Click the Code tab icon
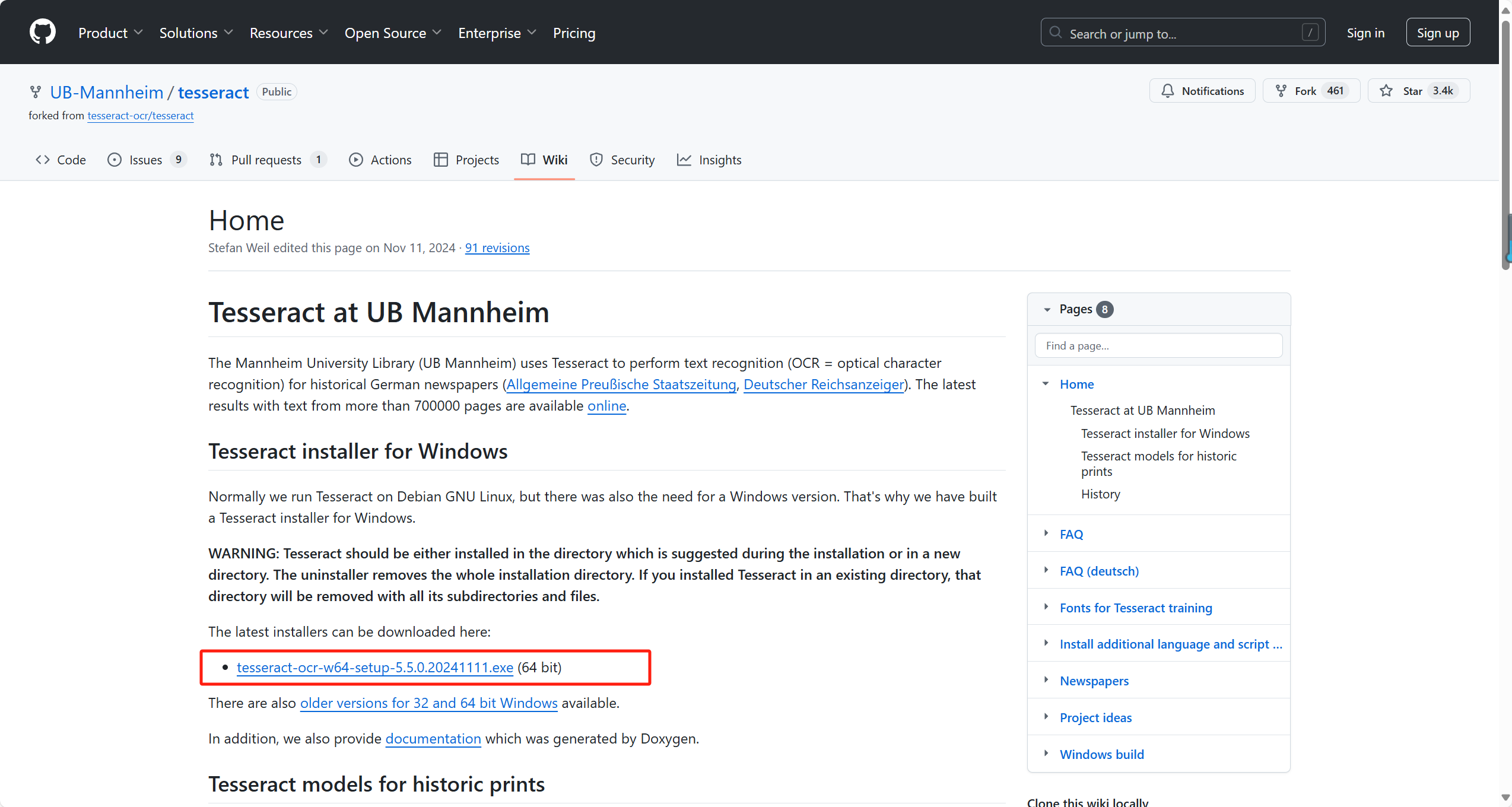This screenshot has height=807, width=1512. coord(43,160)
